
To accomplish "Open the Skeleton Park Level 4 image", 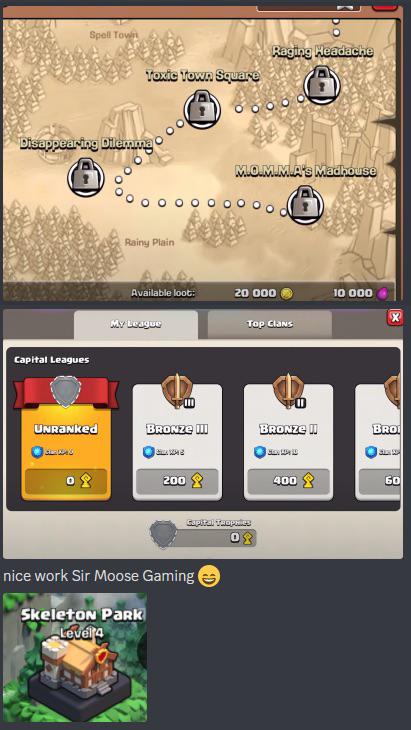I will click(x=75, y=658).
